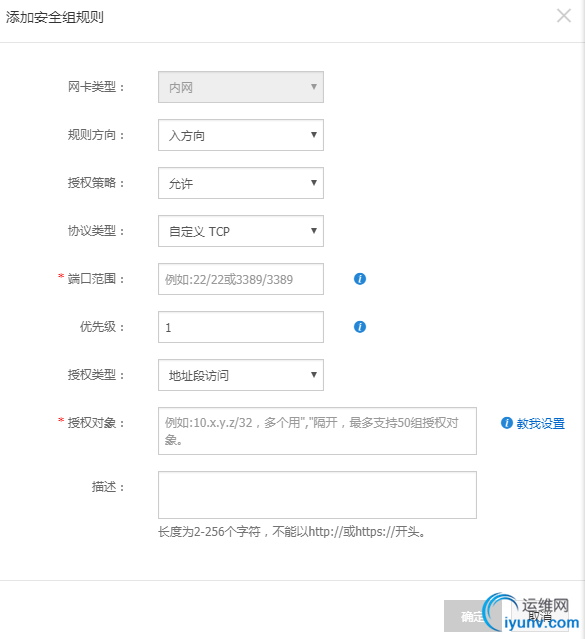Click the 端口范围 label
The height and width of the screenshot is (639, 585).
(95, 279)
